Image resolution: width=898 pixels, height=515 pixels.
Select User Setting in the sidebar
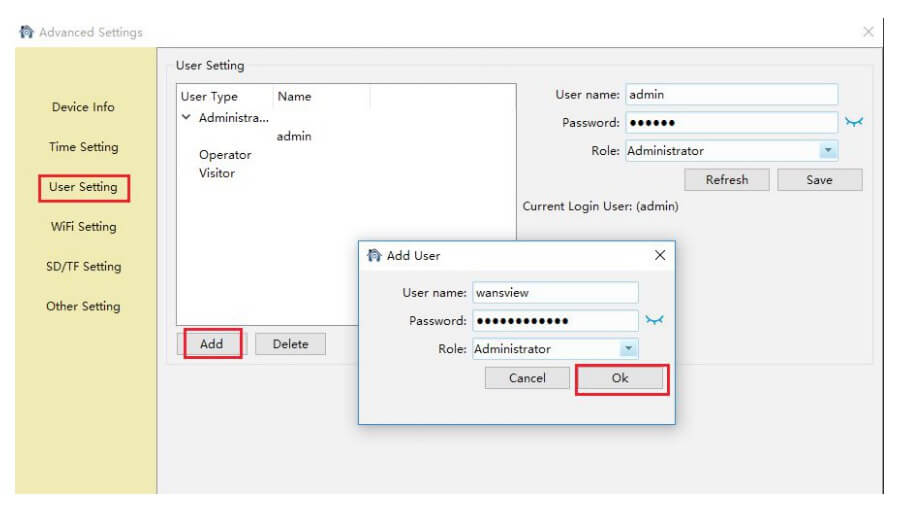(84, 187)
